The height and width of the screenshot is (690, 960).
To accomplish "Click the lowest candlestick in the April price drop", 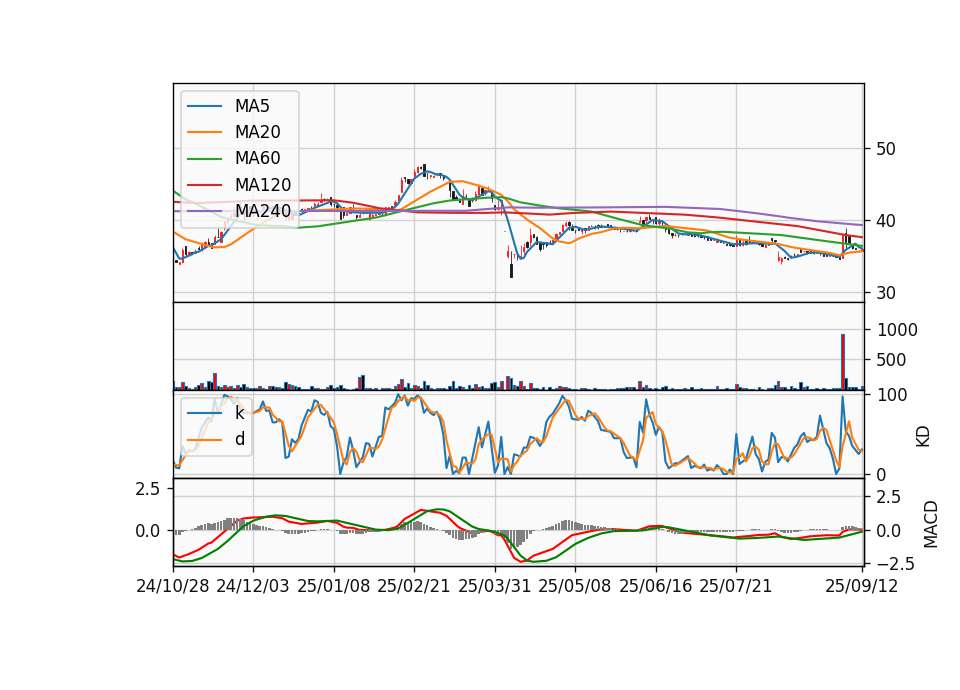I will [x=511, y=263].
